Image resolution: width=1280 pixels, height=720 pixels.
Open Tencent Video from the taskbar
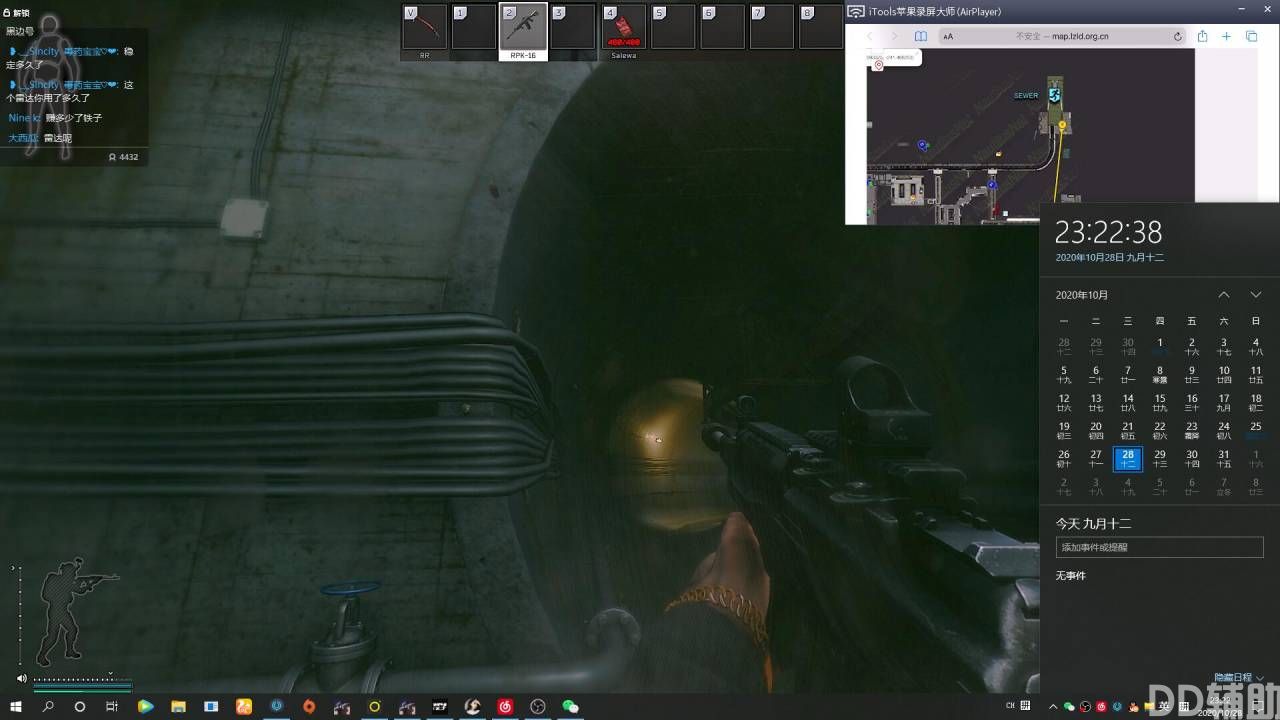point(145,706)
